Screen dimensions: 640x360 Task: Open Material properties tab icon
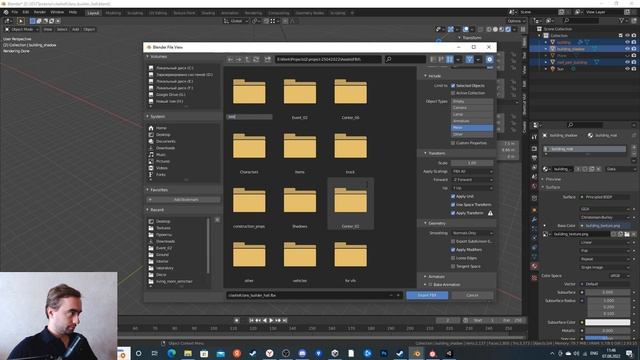pyautogui.click(x=534, y=266)
